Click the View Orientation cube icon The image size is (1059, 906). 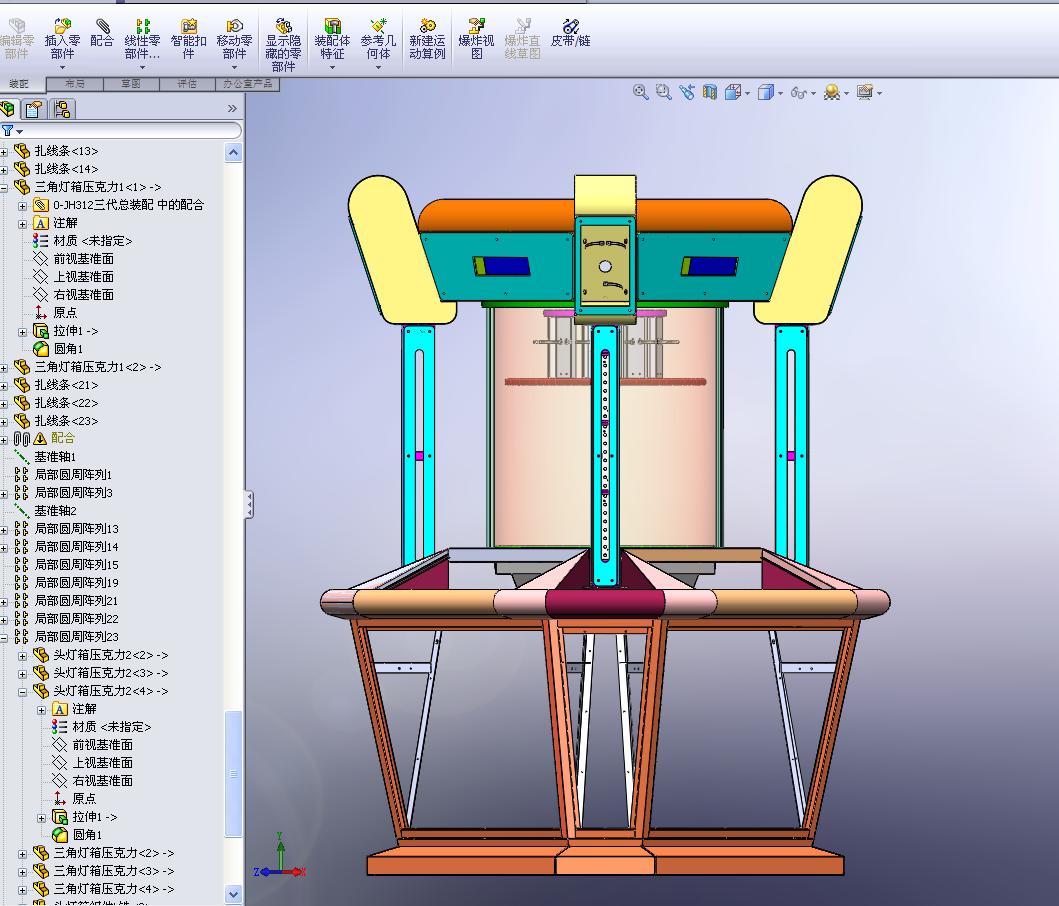[732, 92]
